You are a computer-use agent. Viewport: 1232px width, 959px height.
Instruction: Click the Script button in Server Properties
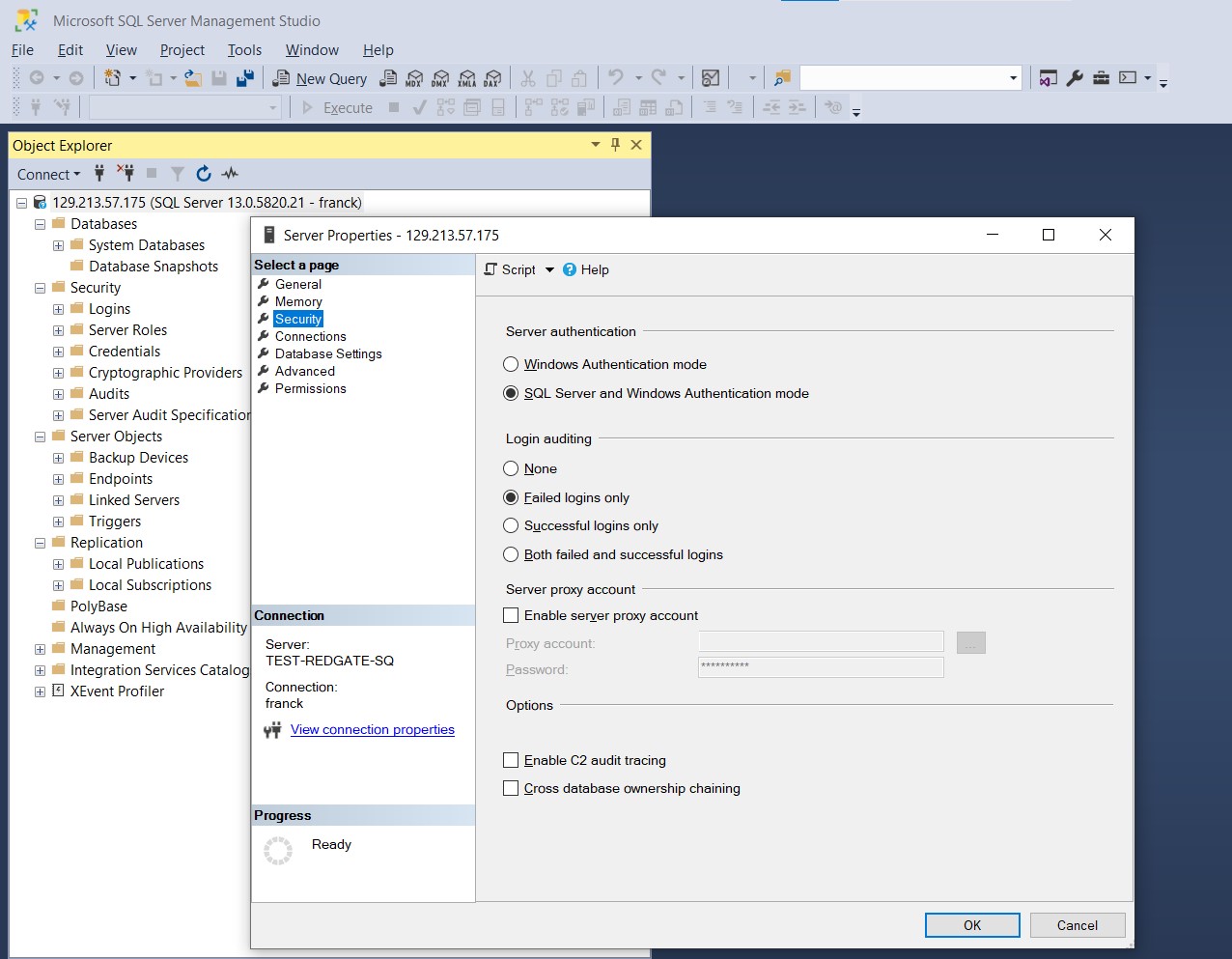coord(511,269)
